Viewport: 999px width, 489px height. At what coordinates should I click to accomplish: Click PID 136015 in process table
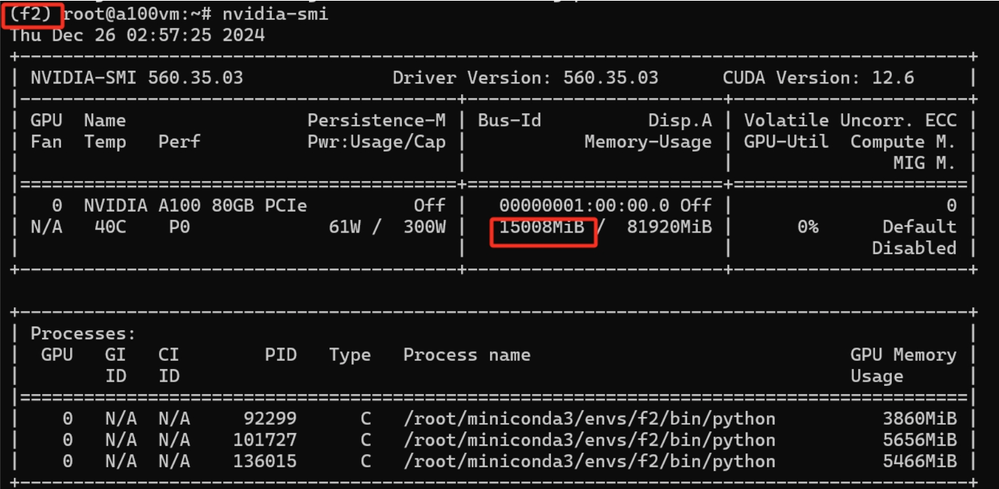[x=265, y=461]
